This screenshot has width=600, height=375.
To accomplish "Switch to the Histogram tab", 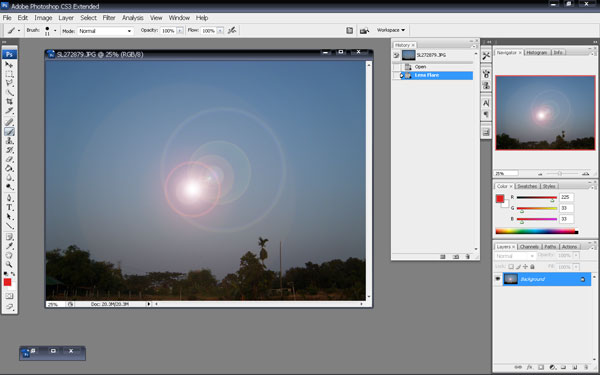I will coord(537,52).
